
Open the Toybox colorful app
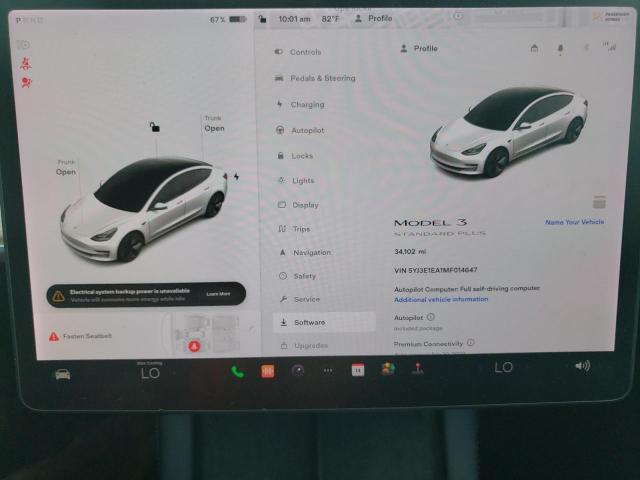(388, 369)
